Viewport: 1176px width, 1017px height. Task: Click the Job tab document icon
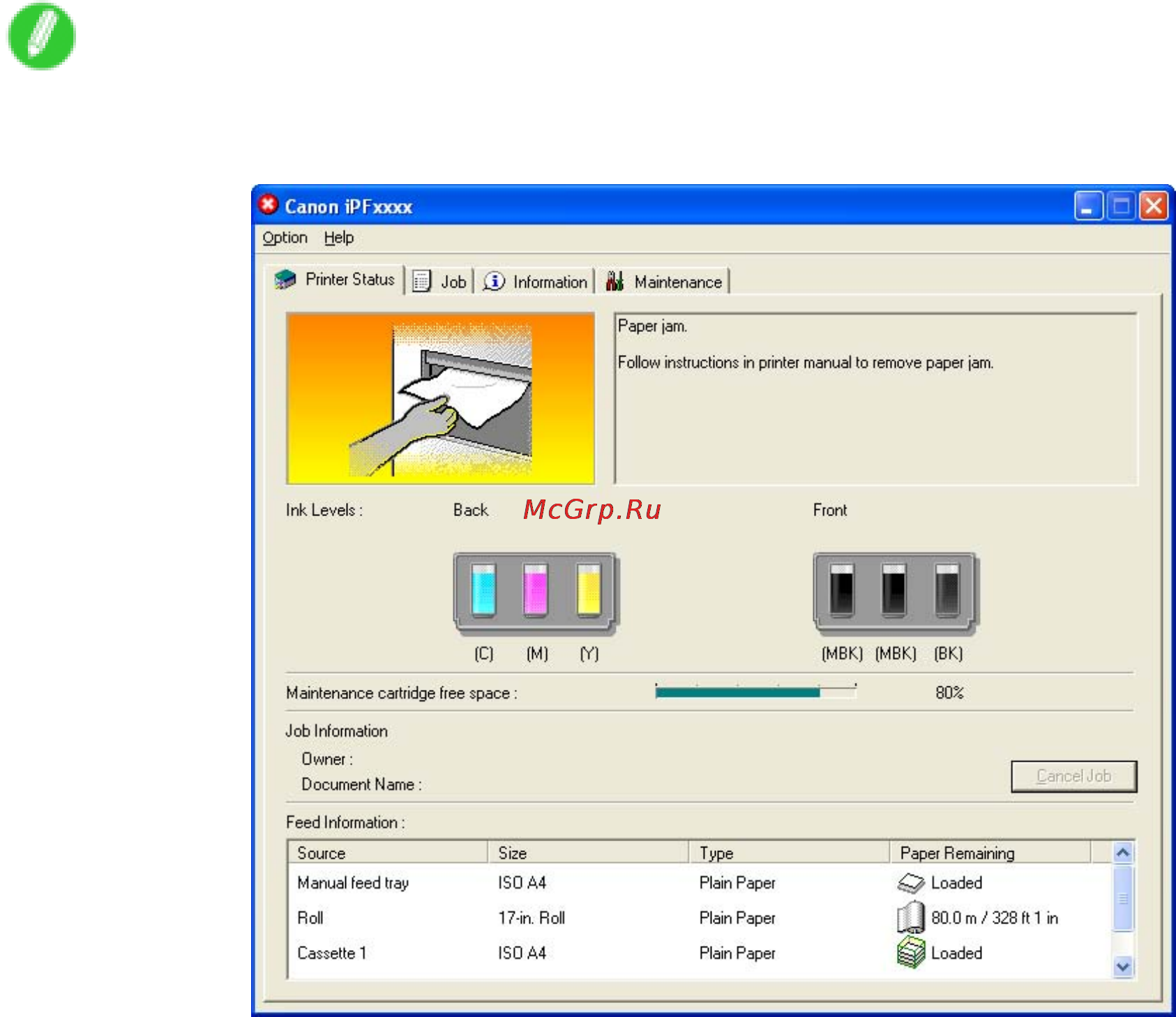click(x=421, y=281)
